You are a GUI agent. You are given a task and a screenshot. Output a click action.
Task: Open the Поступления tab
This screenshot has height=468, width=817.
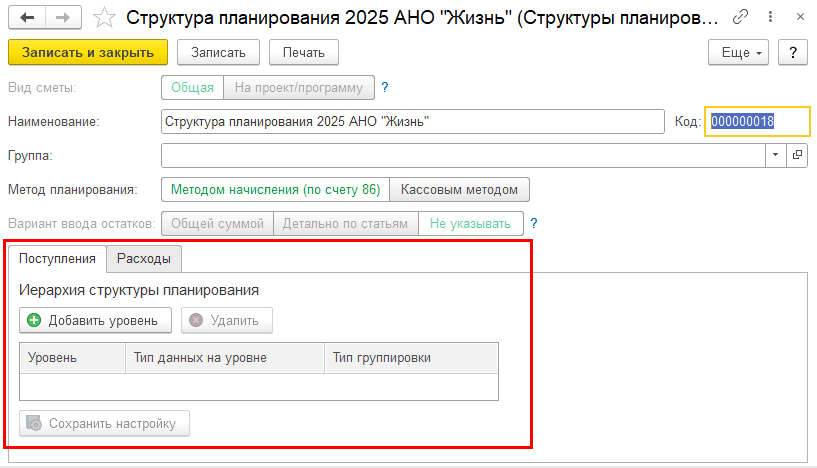[x=57, y=259]
